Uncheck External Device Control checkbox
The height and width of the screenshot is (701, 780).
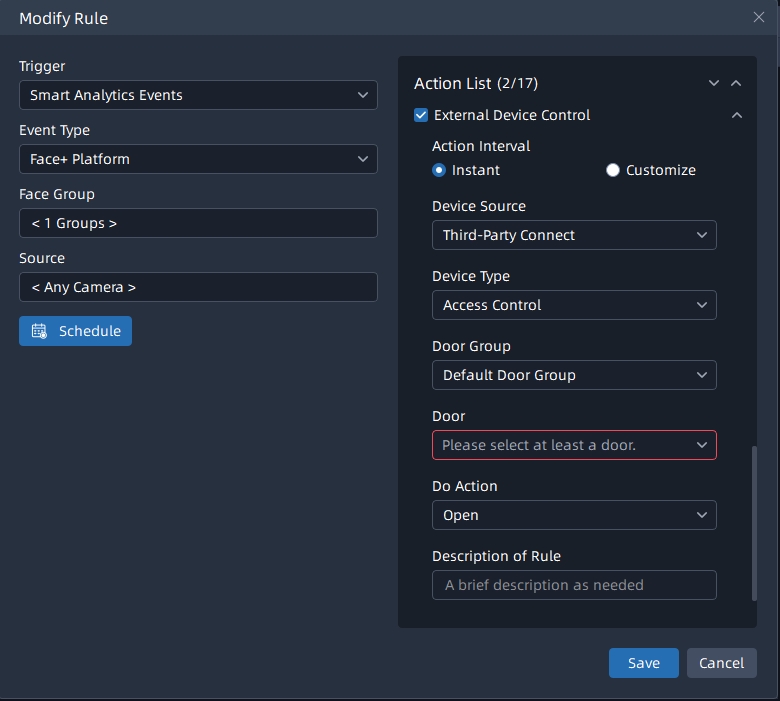(x=421, y=116)
